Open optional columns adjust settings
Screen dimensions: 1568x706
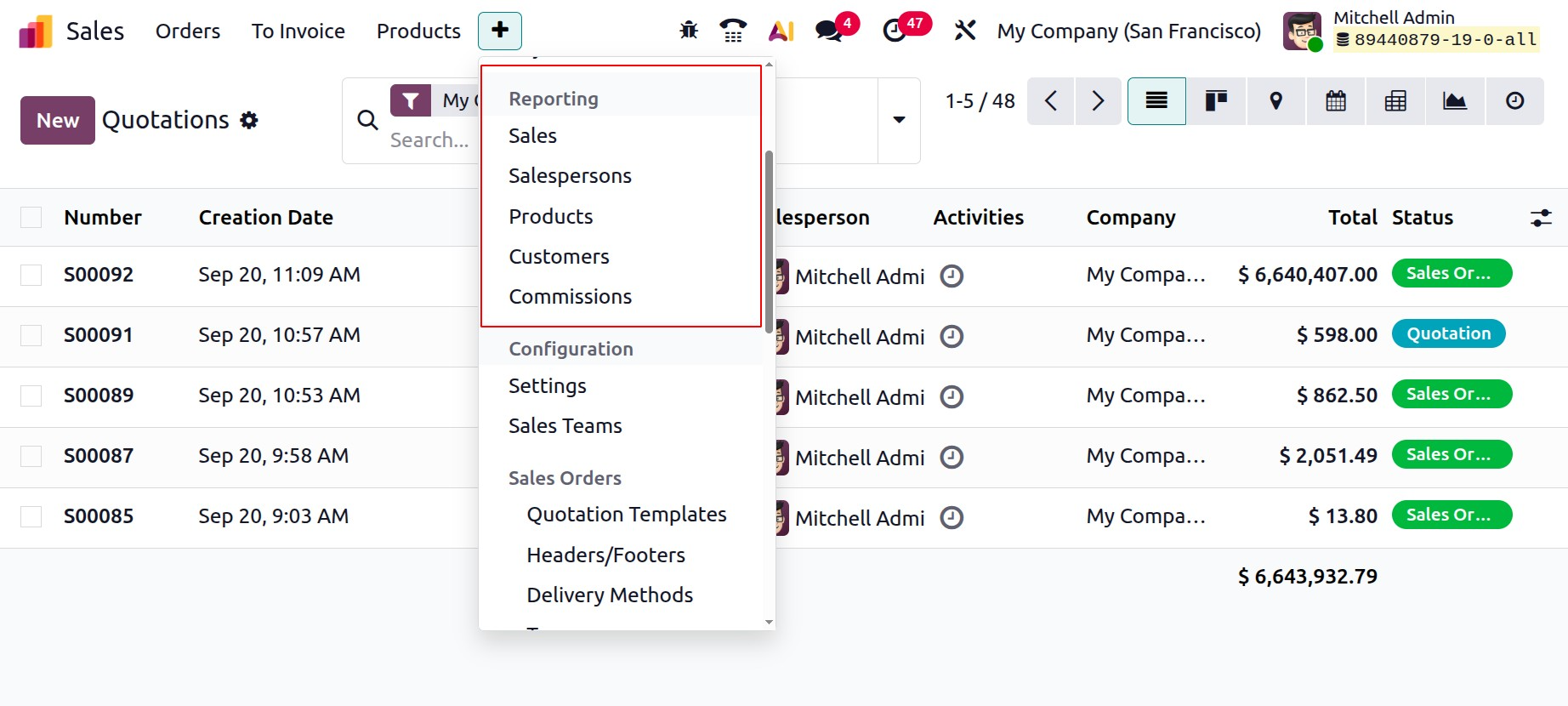pyautogui.click(x=1541, y=218)
